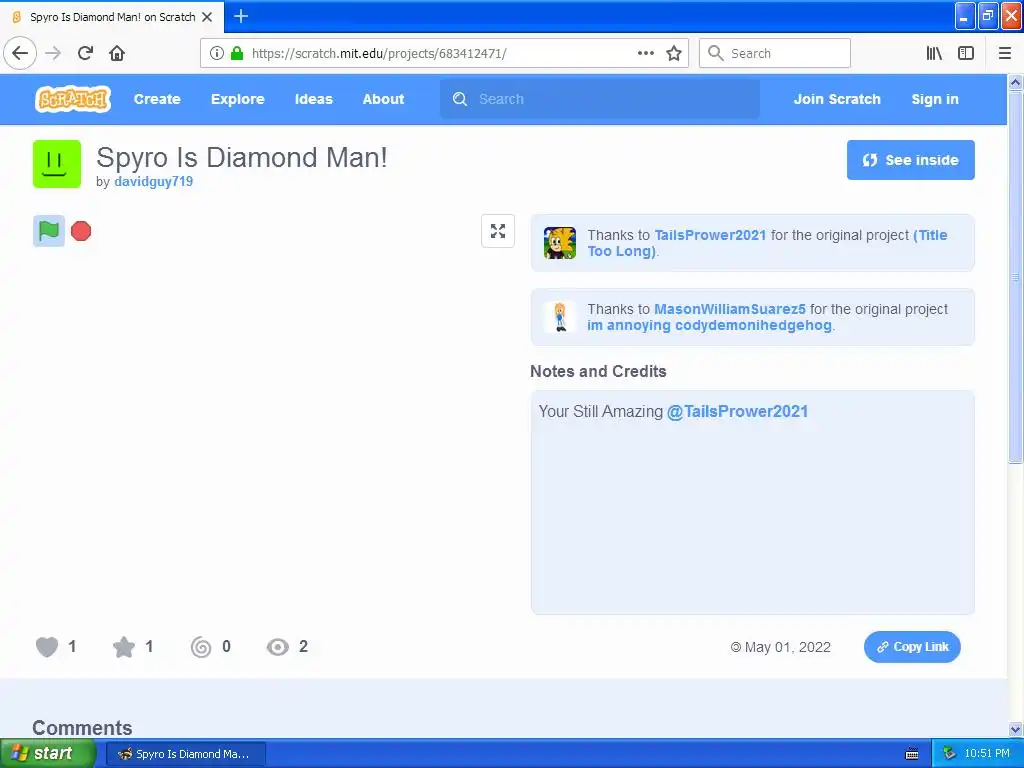Click the May 01, 2022 date text
Image resolution: width=1024 pixels, height=768 pixels.
[788, 647]
